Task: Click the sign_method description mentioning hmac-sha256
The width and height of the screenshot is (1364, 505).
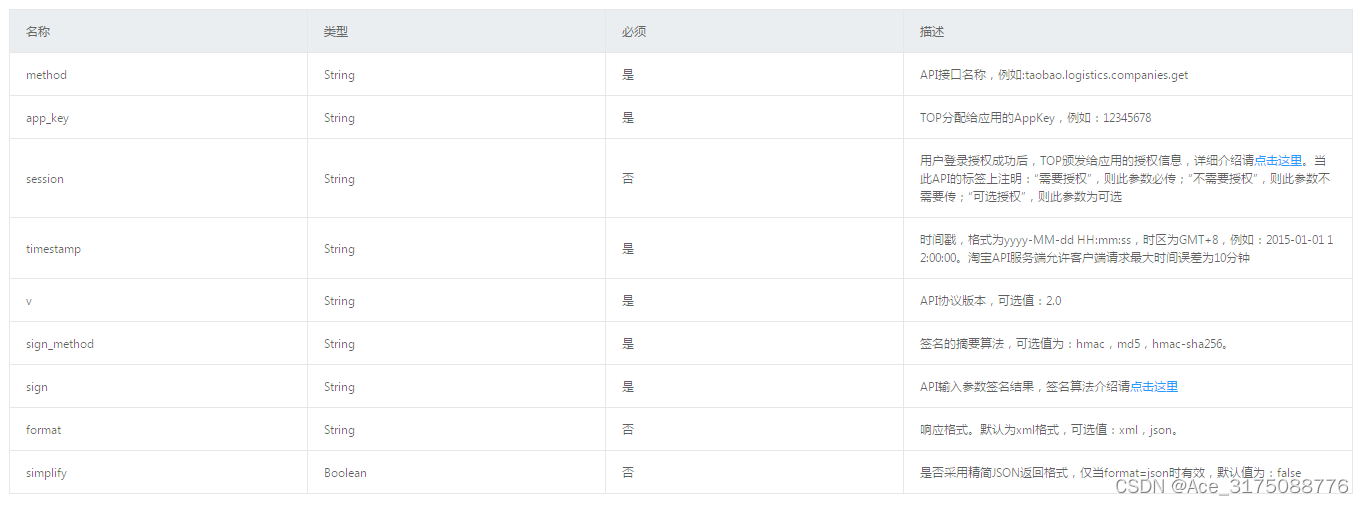Action: (1073, 344)
